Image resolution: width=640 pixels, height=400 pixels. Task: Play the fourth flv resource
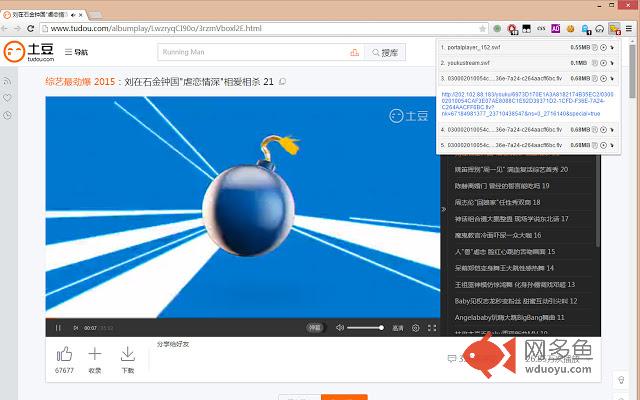[603, 129]
